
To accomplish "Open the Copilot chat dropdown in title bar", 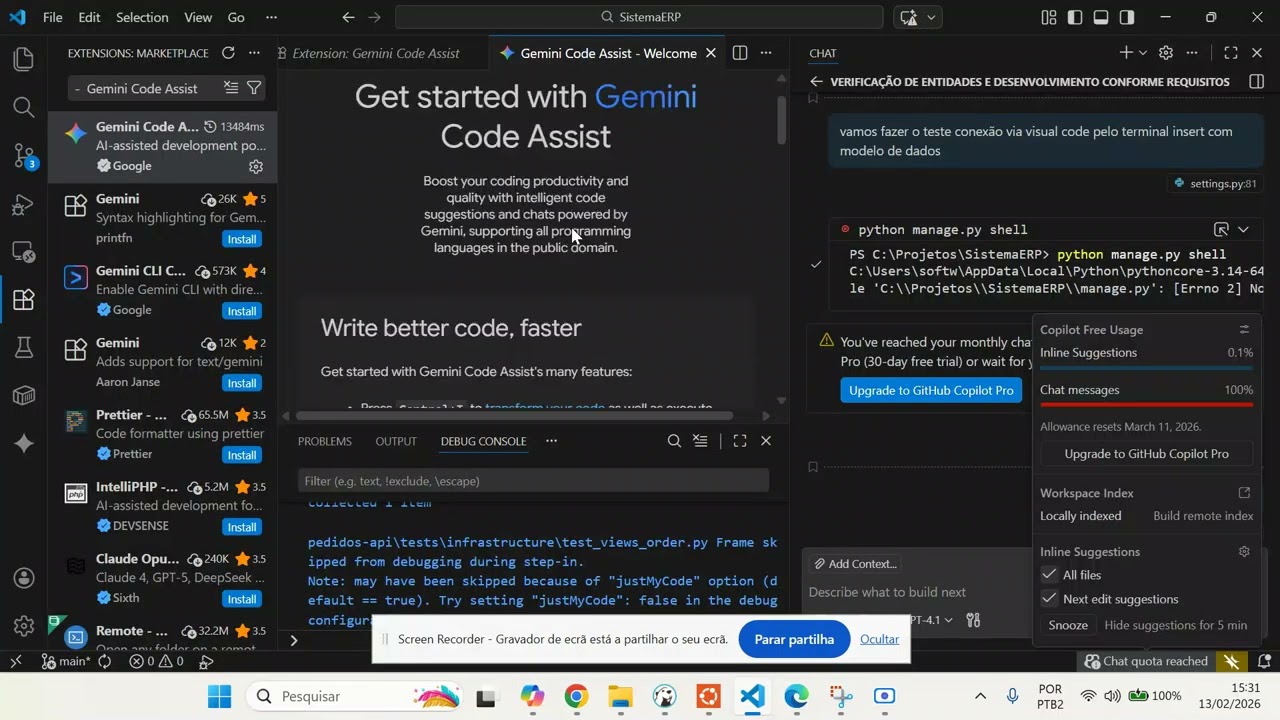I will point(932,17).
